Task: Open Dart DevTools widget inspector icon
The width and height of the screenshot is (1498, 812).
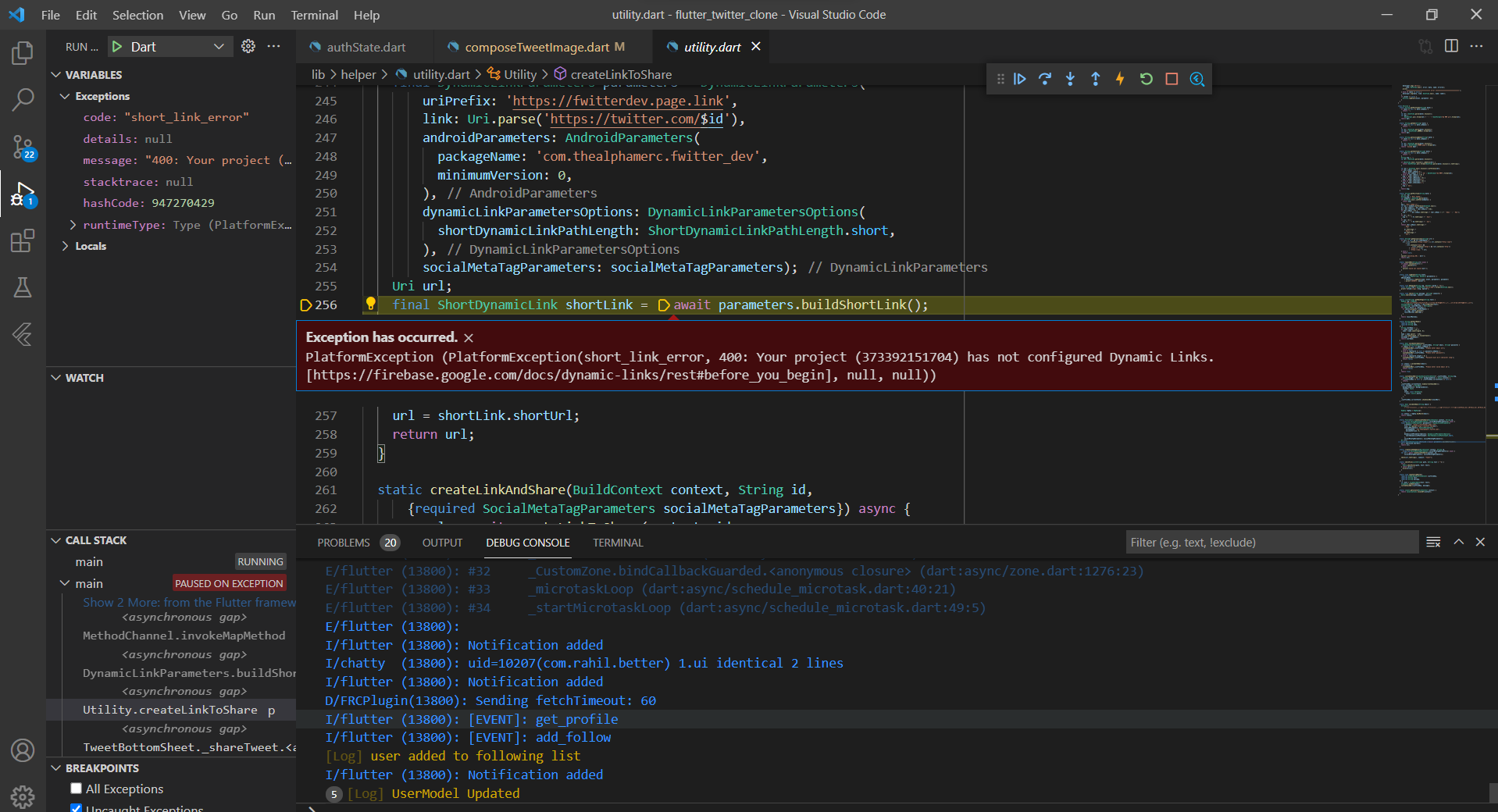Action: (x=1197, y=79)
